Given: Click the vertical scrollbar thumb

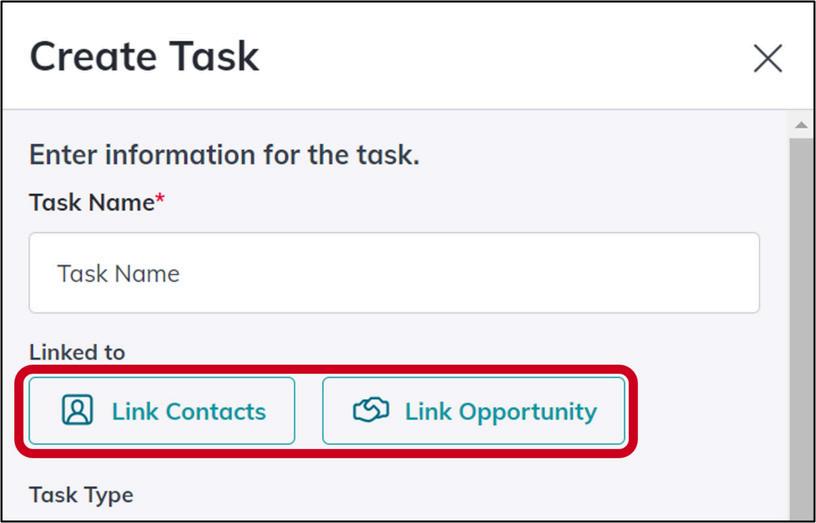Looking at the screenshot, I should click(x=801, y=328).
